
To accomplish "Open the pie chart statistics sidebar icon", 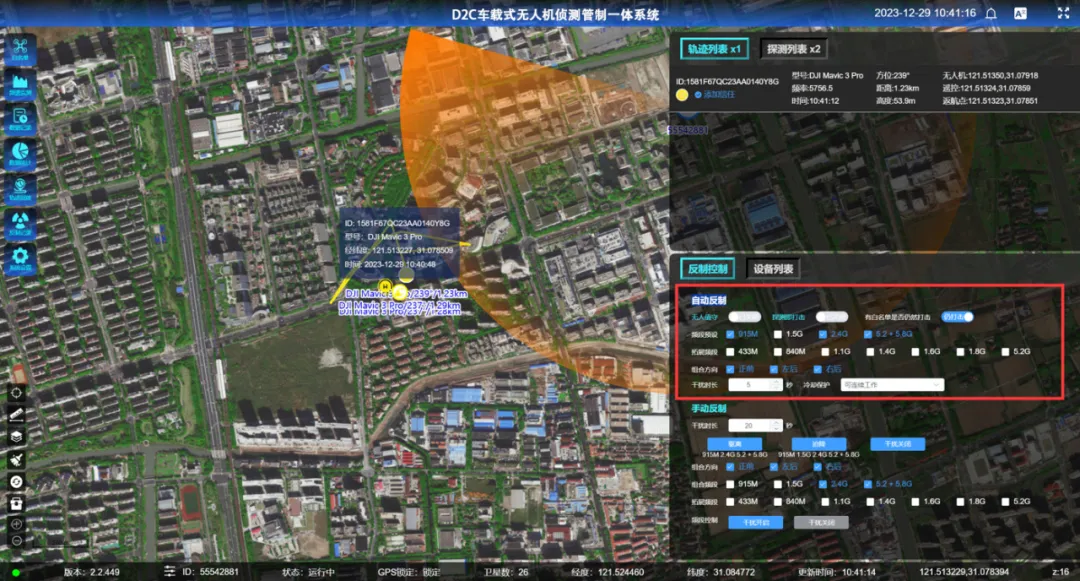I will coord(20,154).
